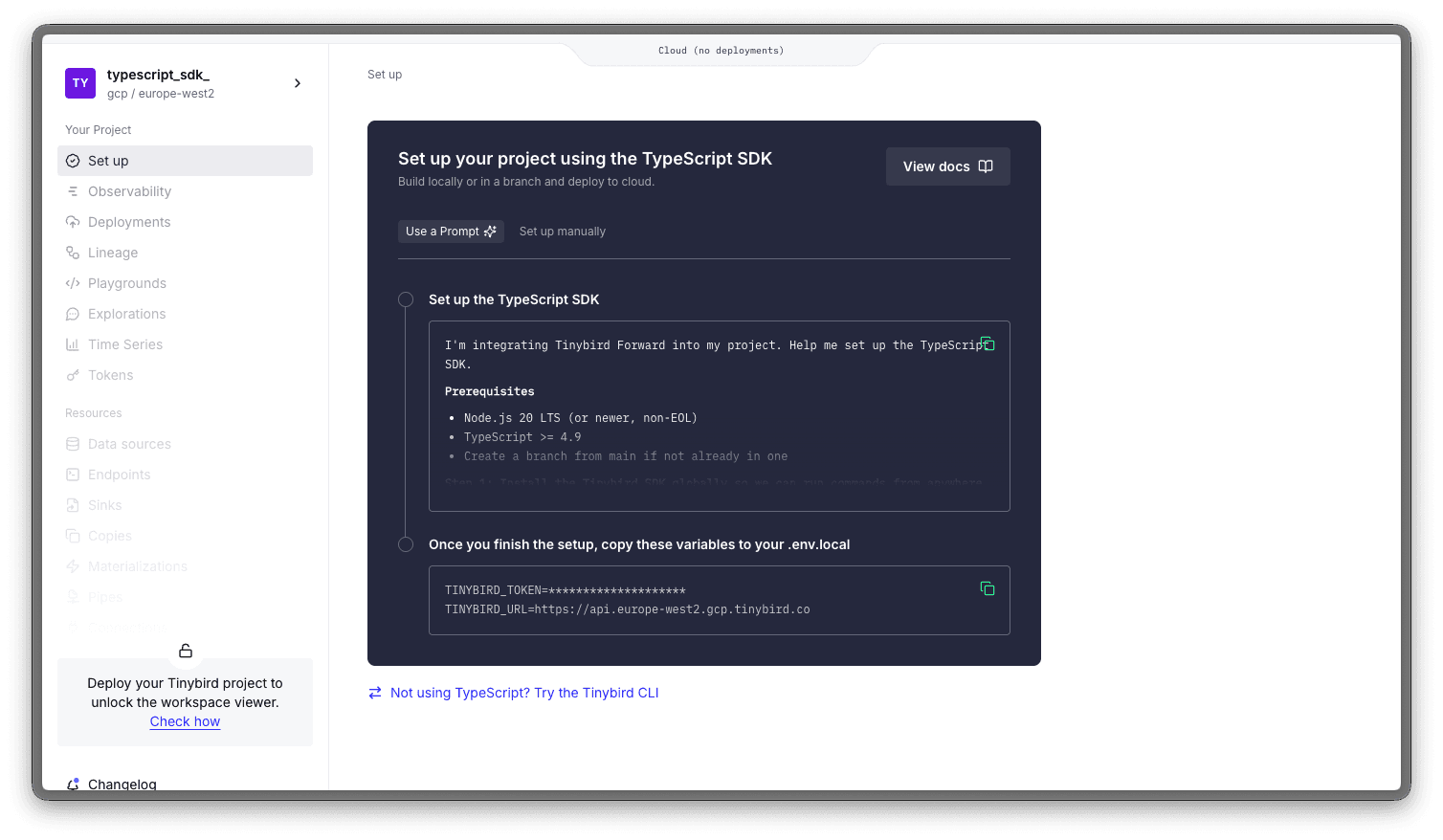
Task: Expand the typescript_sdk_ workspace switcher chevron
Action: (x=297, y=83)
